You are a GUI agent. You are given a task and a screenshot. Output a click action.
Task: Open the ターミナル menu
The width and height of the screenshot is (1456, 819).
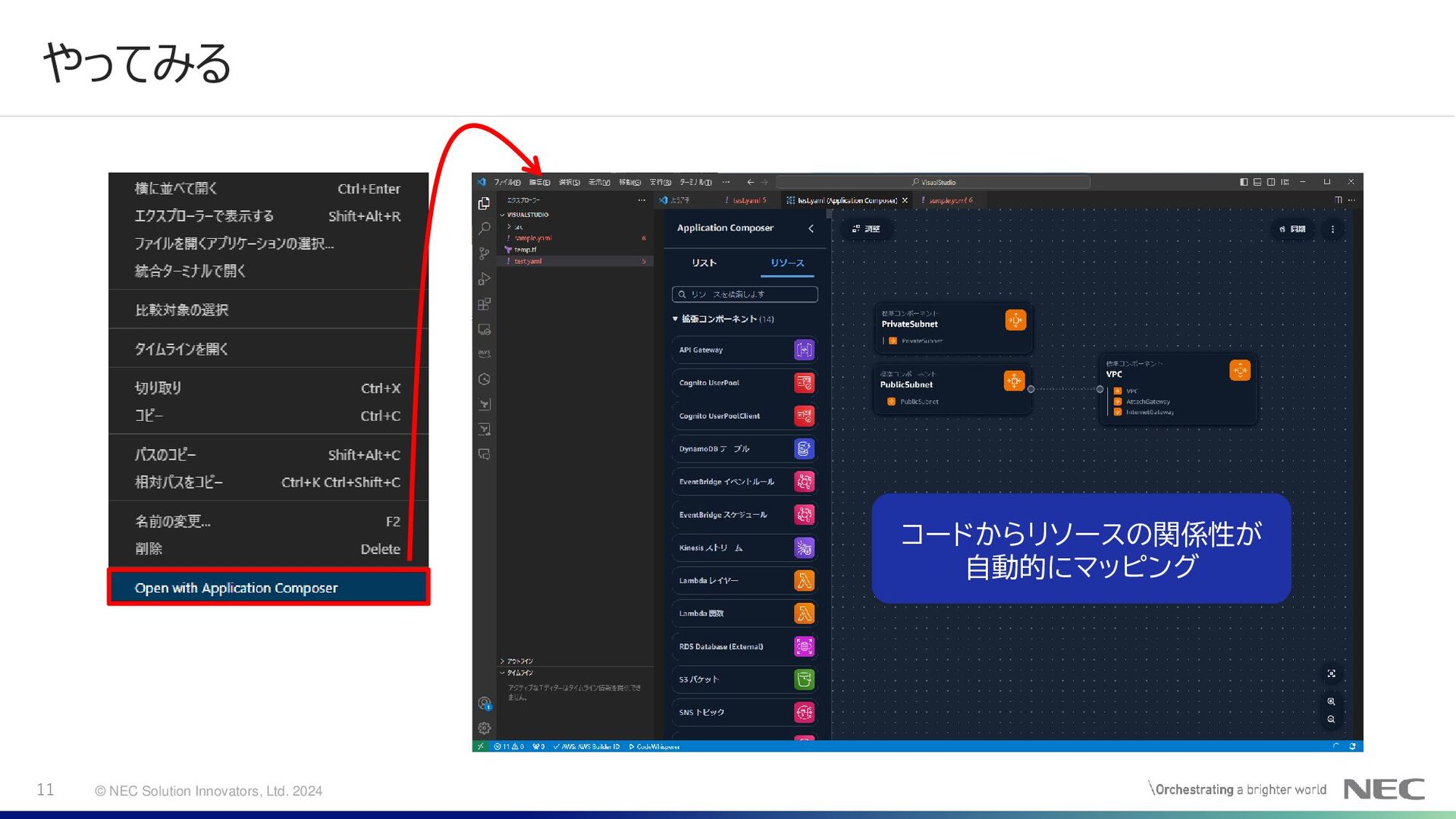[x=695, y=182]
